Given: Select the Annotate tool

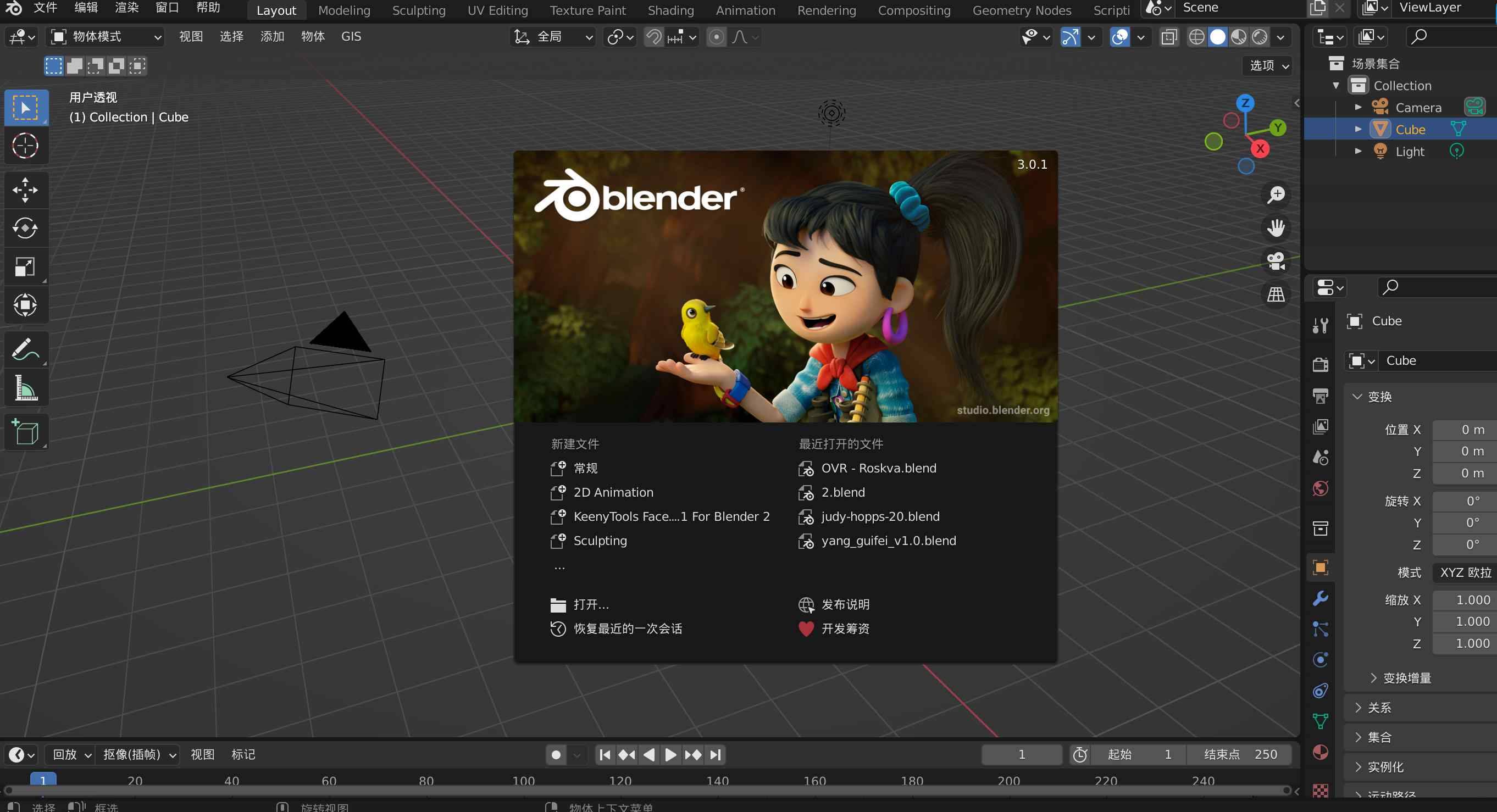Looking at the screenshot, I should 26,348.
